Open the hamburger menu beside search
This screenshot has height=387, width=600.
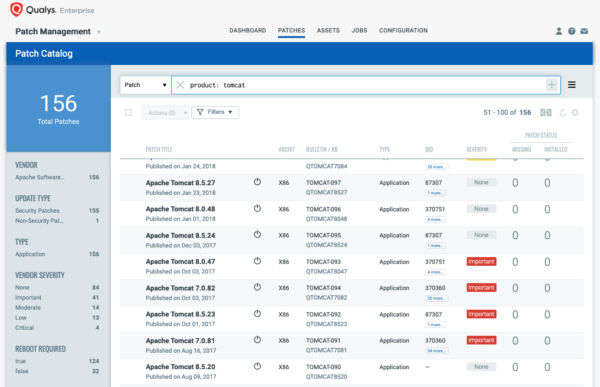(572, 85)
